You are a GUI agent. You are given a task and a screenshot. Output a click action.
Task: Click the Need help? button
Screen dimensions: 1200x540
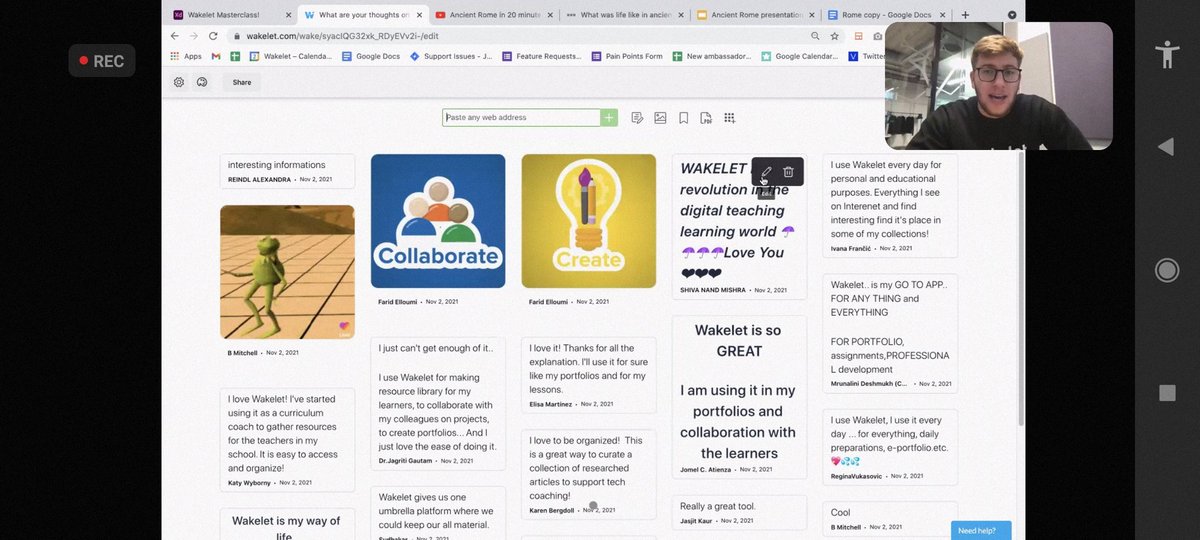(x=980, y=530)
